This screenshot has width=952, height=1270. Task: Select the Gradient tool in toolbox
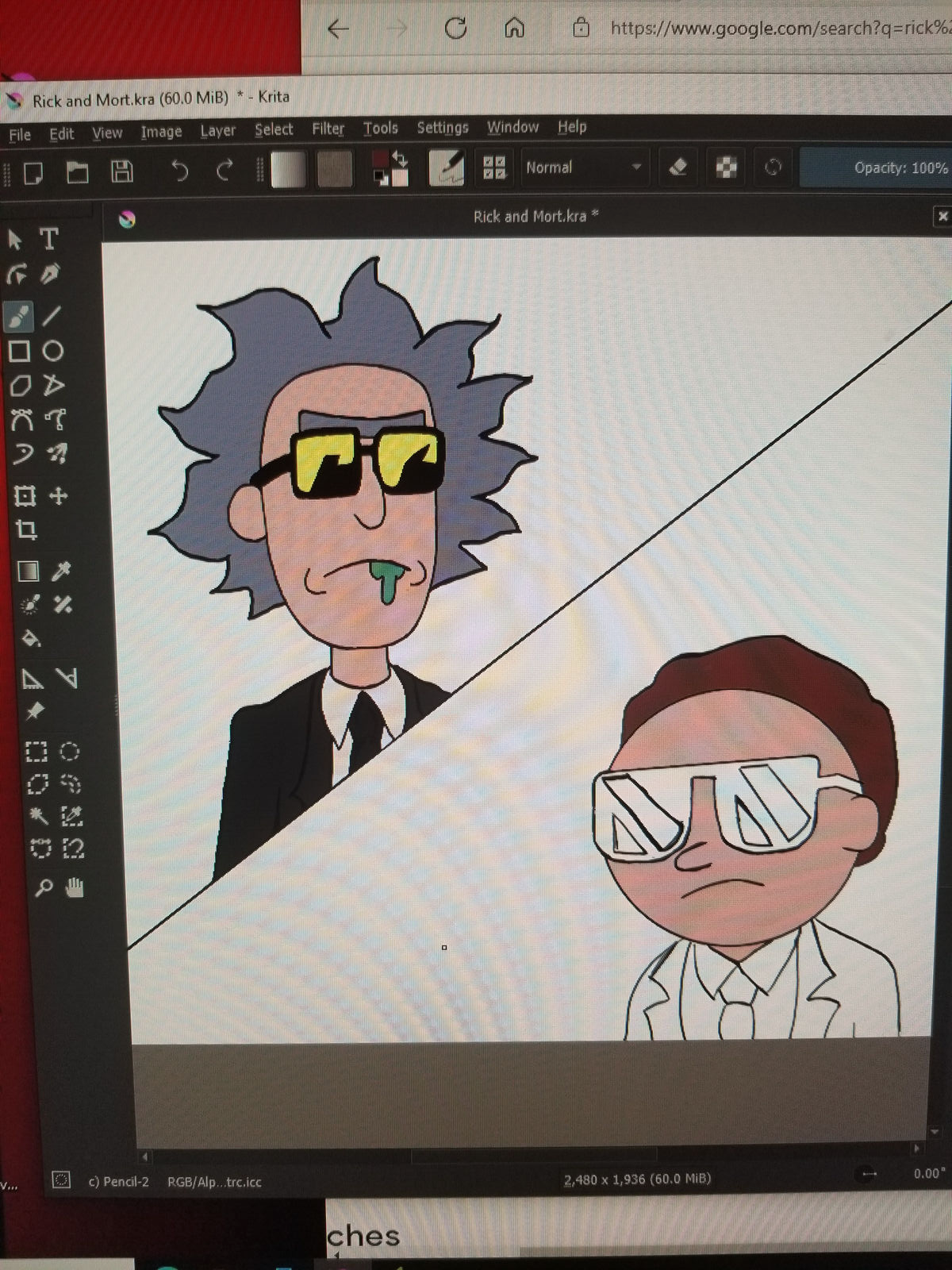click(x=28, y=571)
